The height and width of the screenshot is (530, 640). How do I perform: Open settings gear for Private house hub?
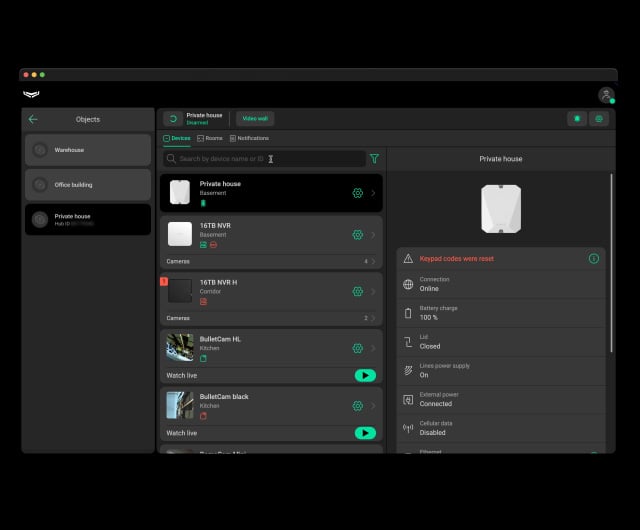click(x=357, y=193)
